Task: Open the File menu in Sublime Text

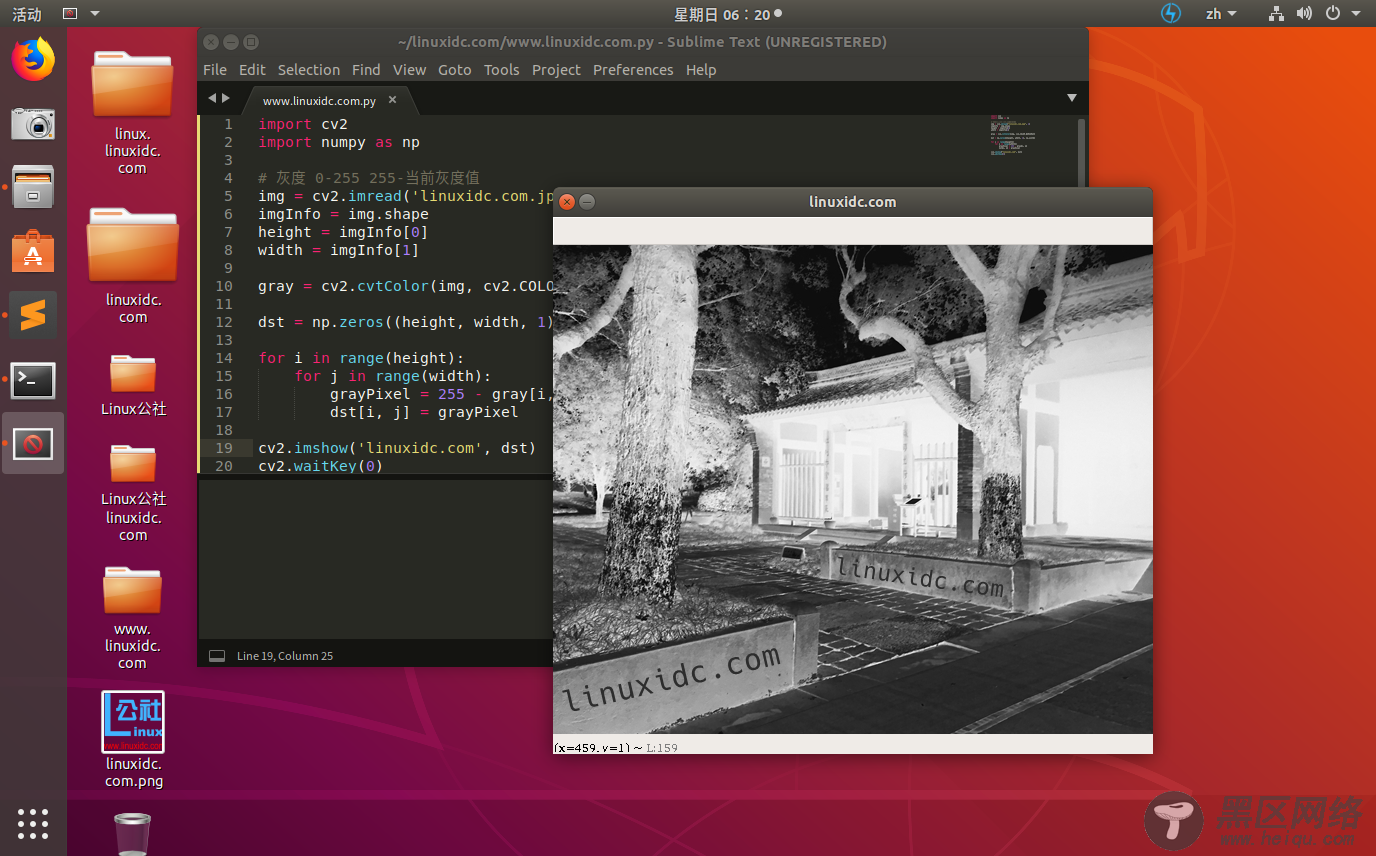Action: (215, 70)
